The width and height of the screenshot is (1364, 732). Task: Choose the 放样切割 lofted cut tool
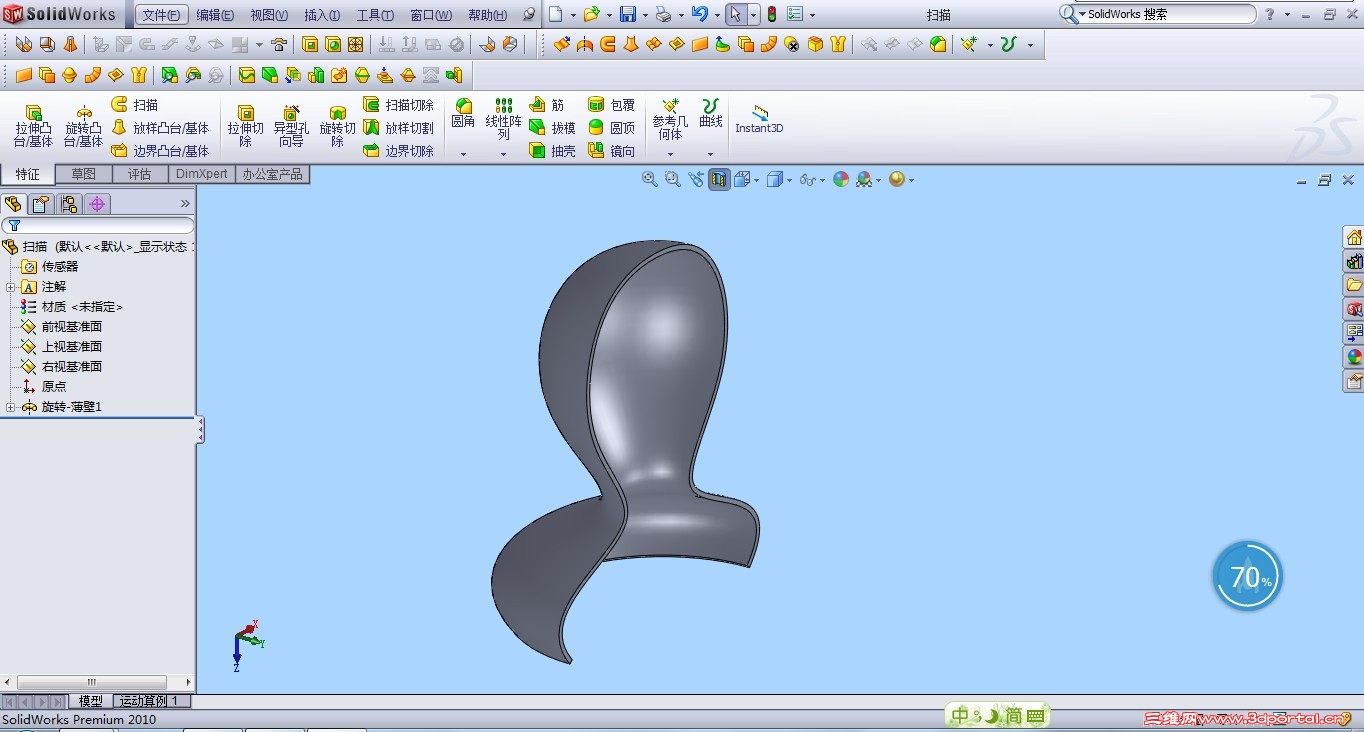pyautogui.click(x=398, y=128)
